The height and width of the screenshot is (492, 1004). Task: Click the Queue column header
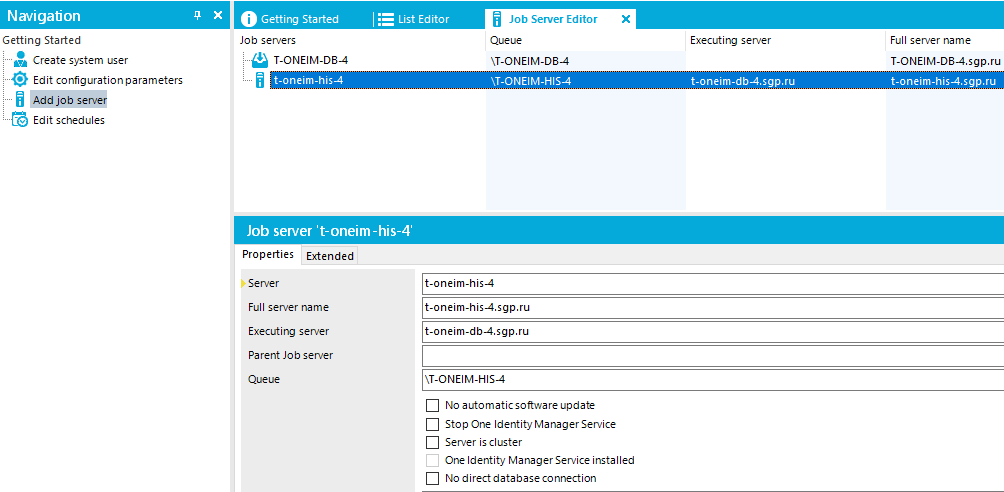[x=585, y=40]
